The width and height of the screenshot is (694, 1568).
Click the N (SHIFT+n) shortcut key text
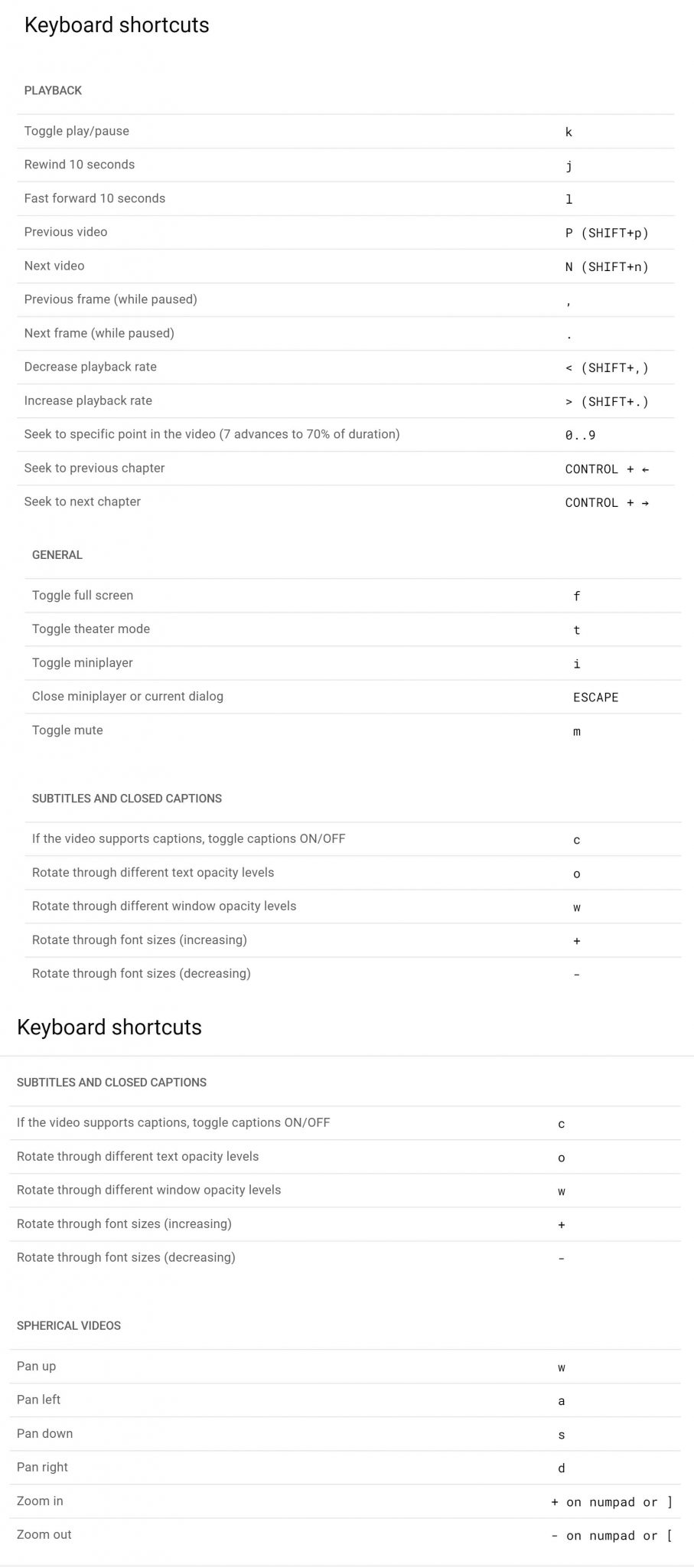(x=607, y=266)
